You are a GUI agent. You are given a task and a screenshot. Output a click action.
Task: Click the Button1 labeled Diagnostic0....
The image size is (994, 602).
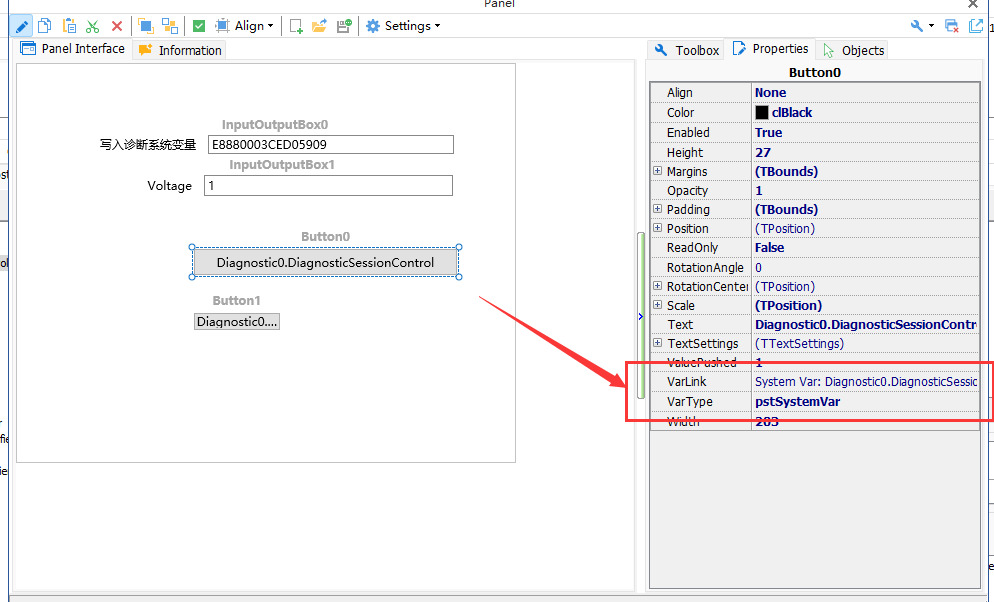click(236, 321)
